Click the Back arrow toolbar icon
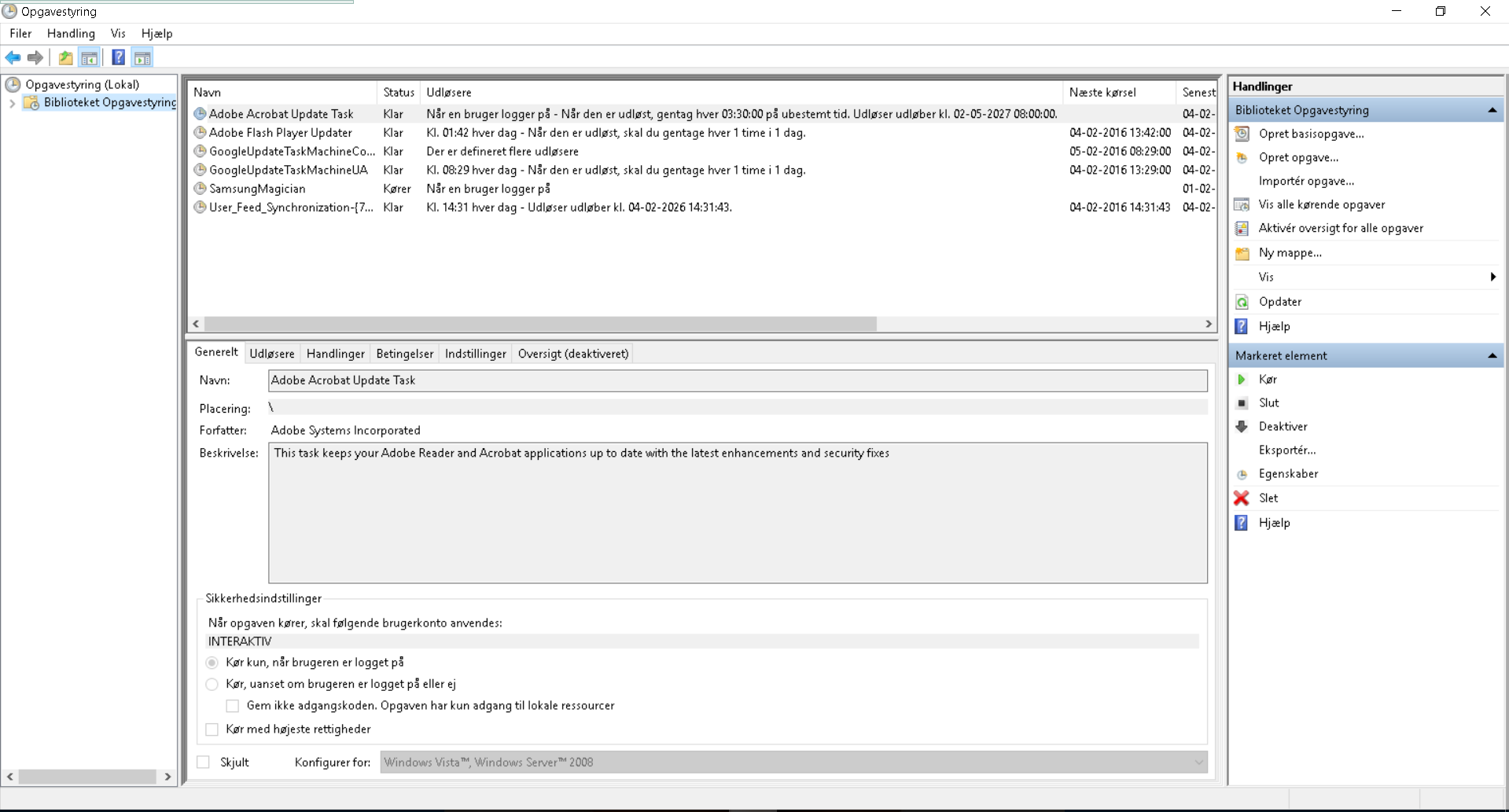 coord(13,57)
